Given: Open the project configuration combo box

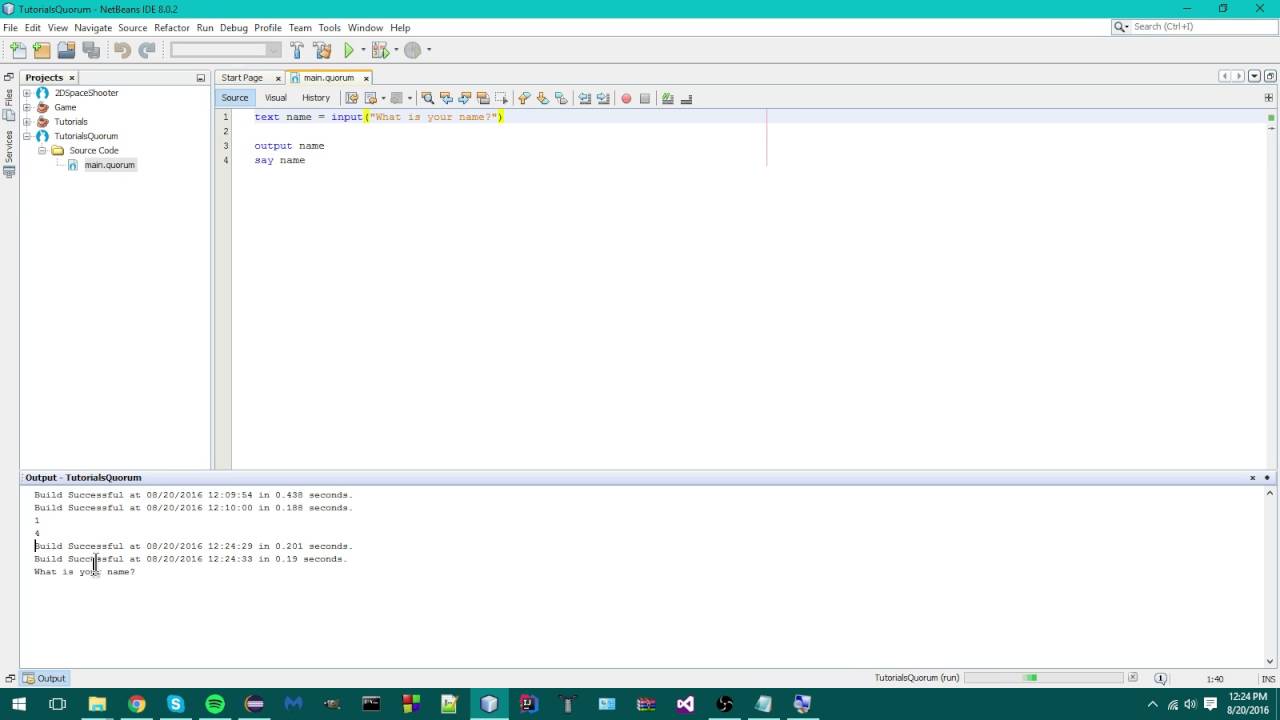Looking at the screenshot, I should click(226, 50).
